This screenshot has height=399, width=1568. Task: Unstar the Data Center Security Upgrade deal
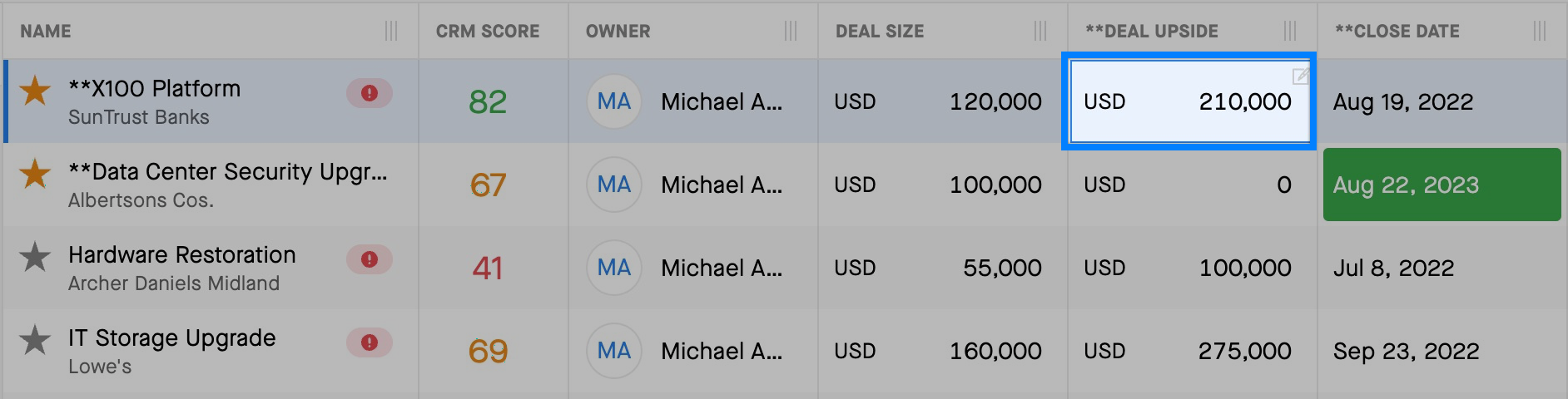[x=35, y=173]
